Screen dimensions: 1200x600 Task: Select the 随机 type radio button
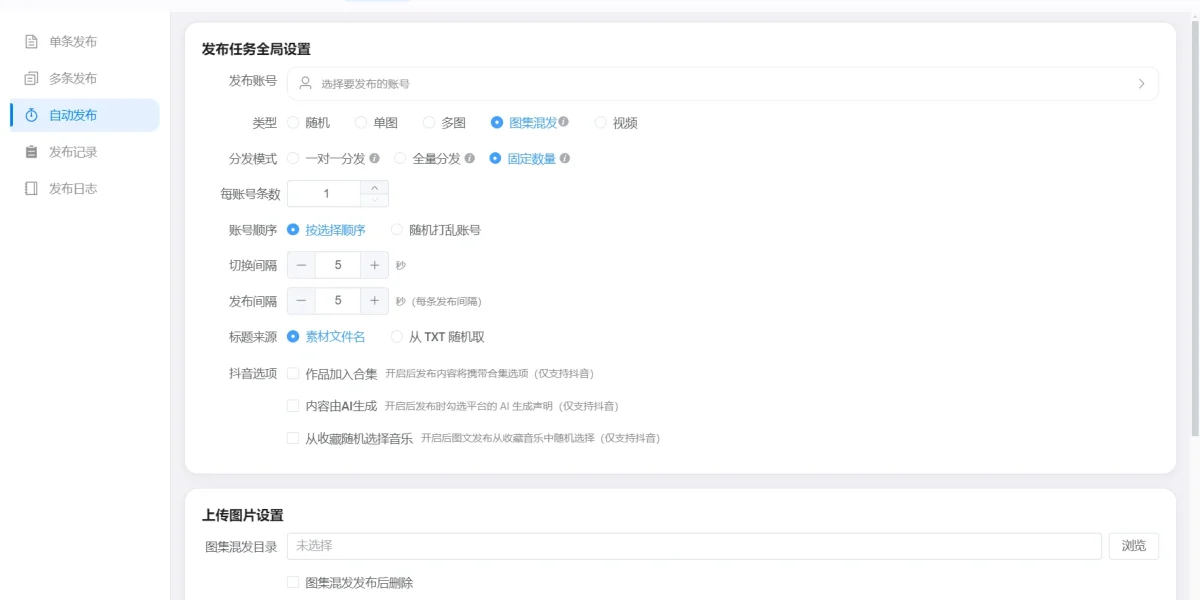pos(293,123)
